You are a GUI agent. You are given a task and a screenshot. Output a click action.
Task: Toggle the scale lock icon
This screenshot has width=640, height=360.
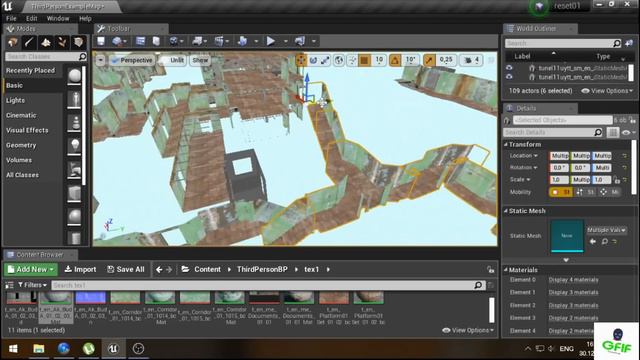[616, 180]
